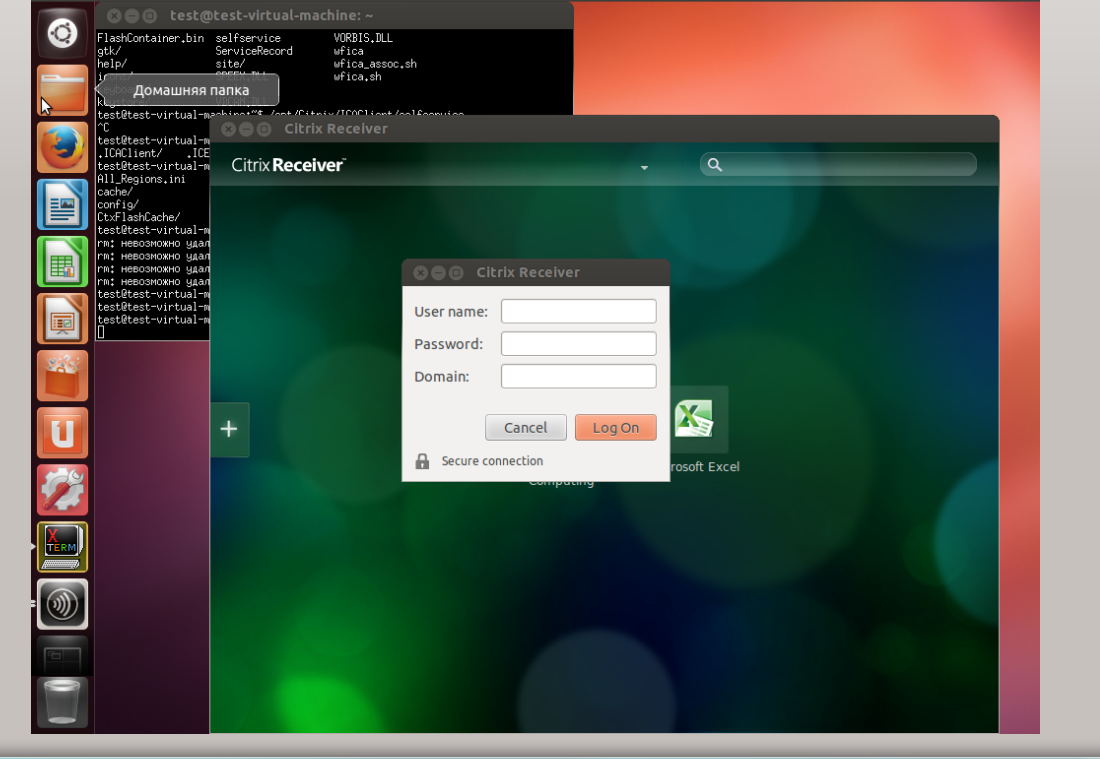The height and width of the screenshot is (759, 1100).
Task: Click the Cancel button in login dialog
Action: point(525,428)
